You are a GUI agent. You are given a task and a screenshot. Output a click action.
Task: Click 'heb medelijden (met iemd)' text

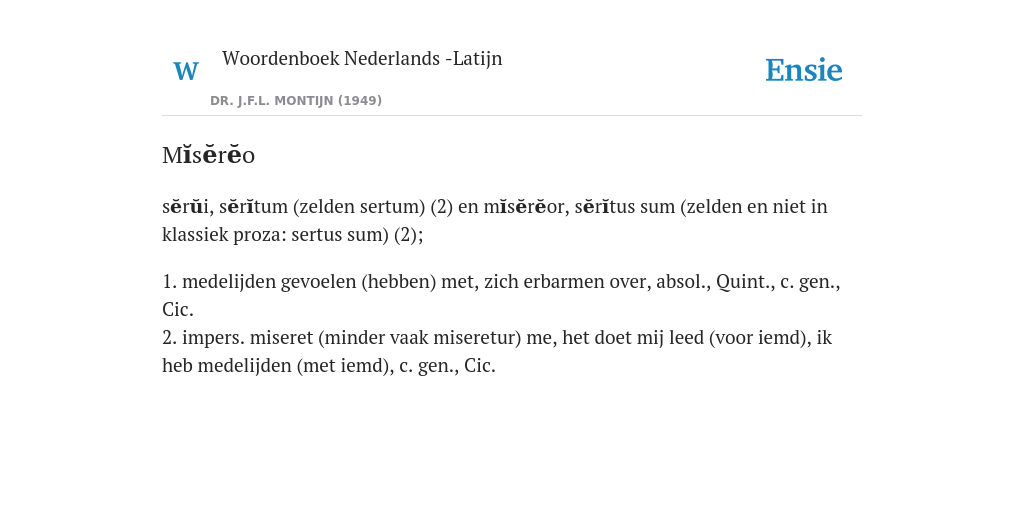pos(275,366)
